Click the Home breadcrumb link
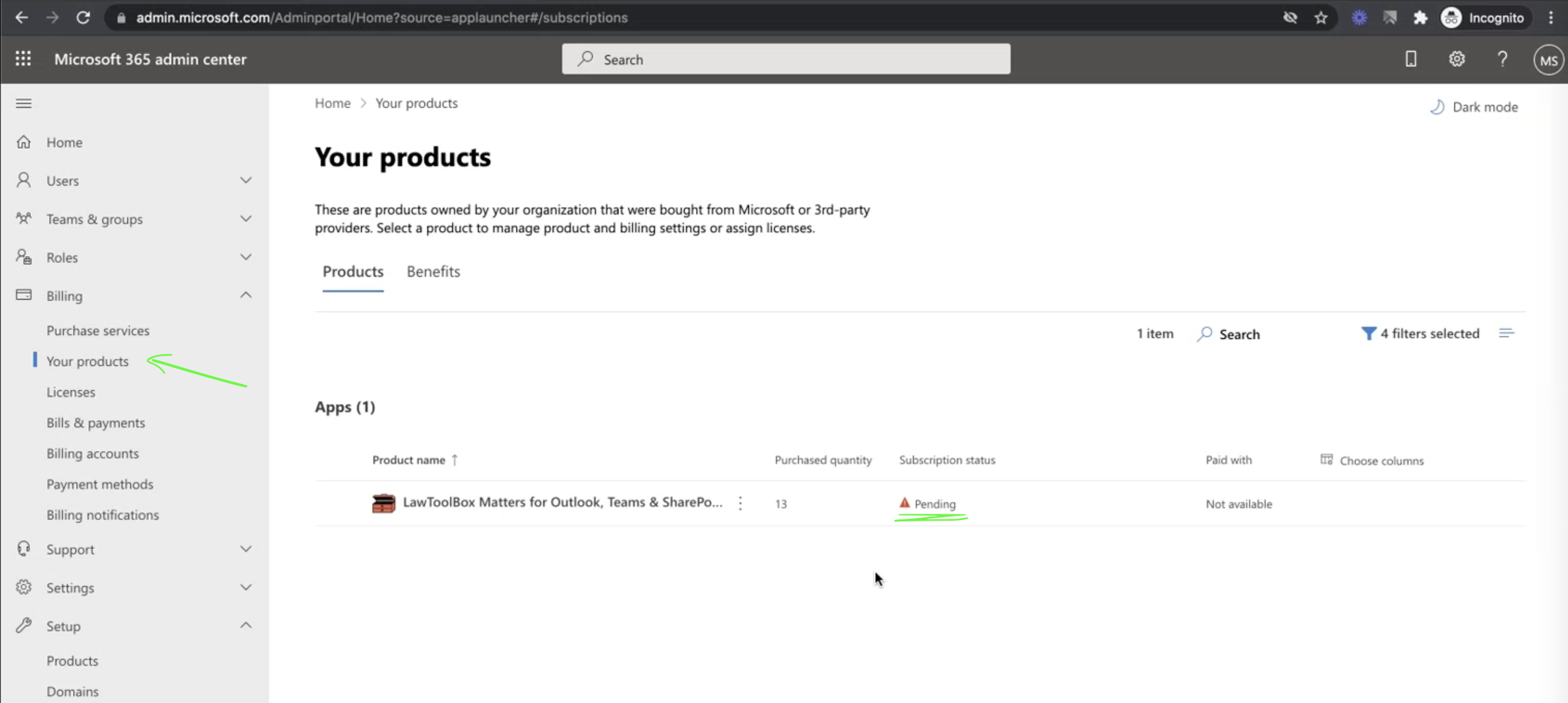This screenshot has width=1568, height=703. click(x=333, y=103)
